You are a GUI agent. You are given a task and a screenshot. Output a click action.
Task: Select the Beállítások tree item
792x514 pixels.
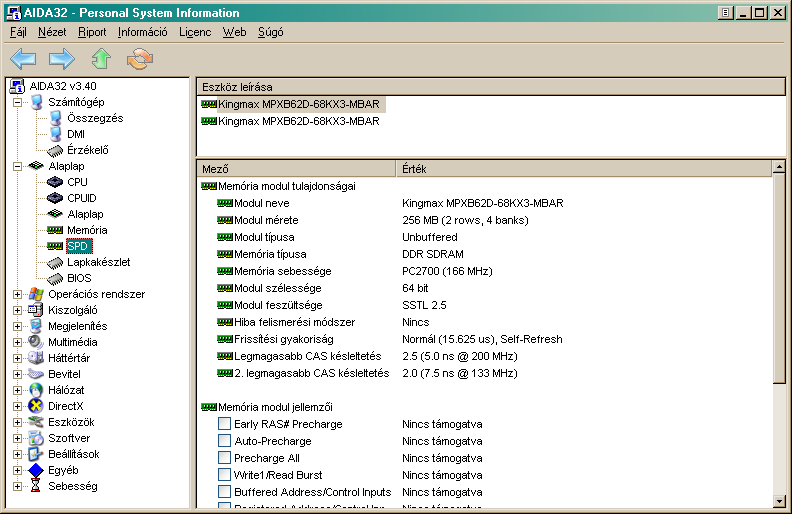point(74,454)
